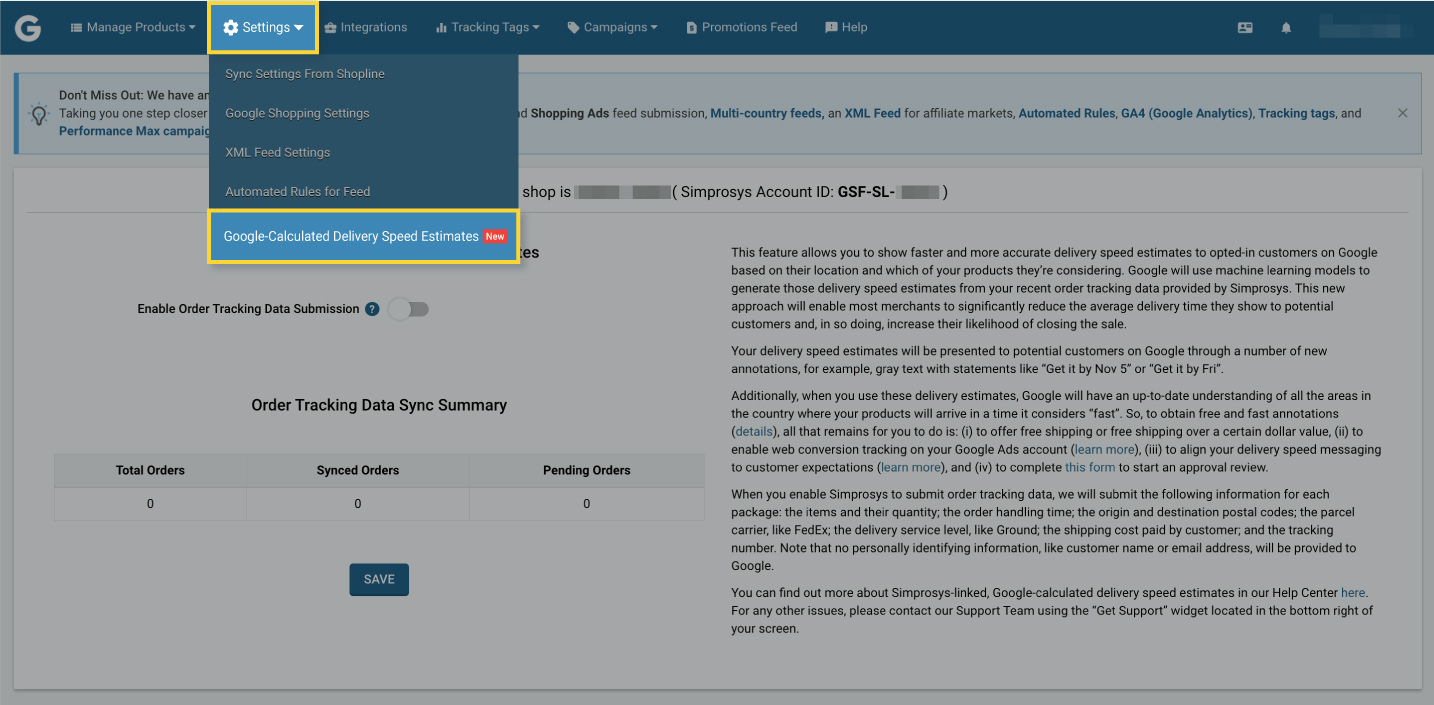
Task: Open the notifications bell
Action: tap(1286, 28)
